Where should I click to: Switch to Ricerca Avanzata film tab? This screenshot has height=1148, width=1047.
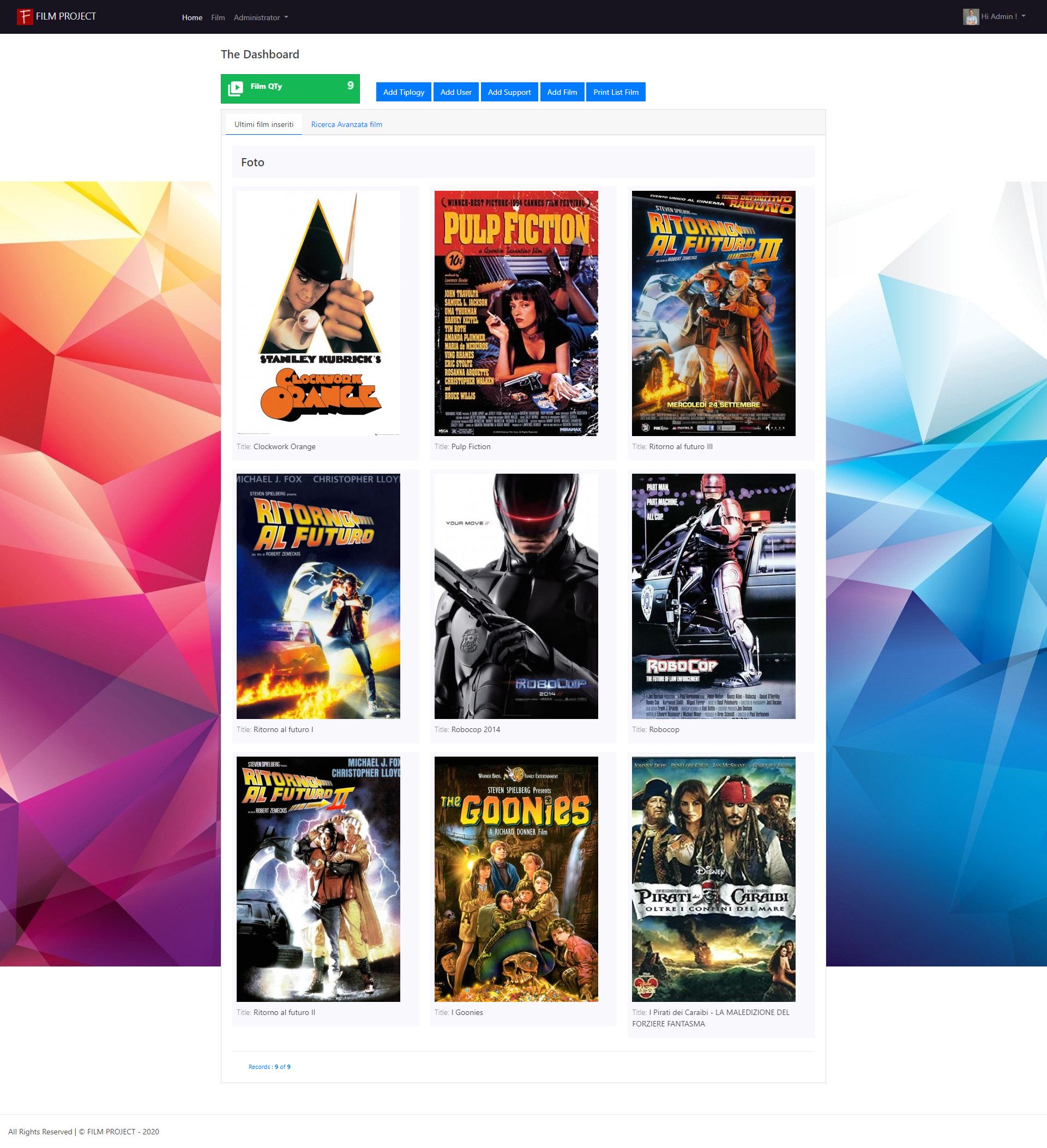coord(346,124)
